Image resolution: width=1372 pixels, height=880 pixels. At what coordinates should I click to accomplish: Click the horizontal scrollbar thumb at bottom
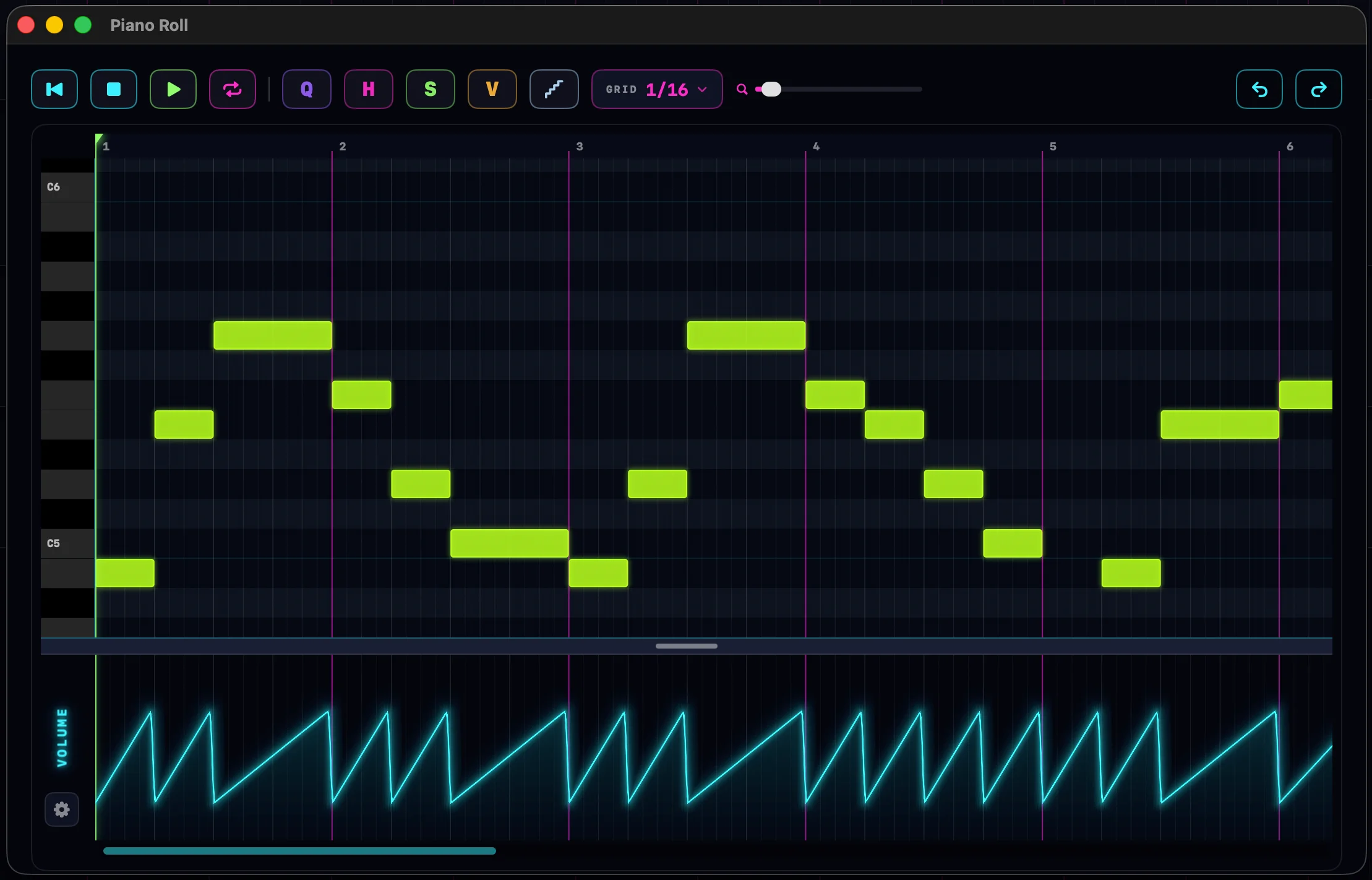tap(299, 851)
